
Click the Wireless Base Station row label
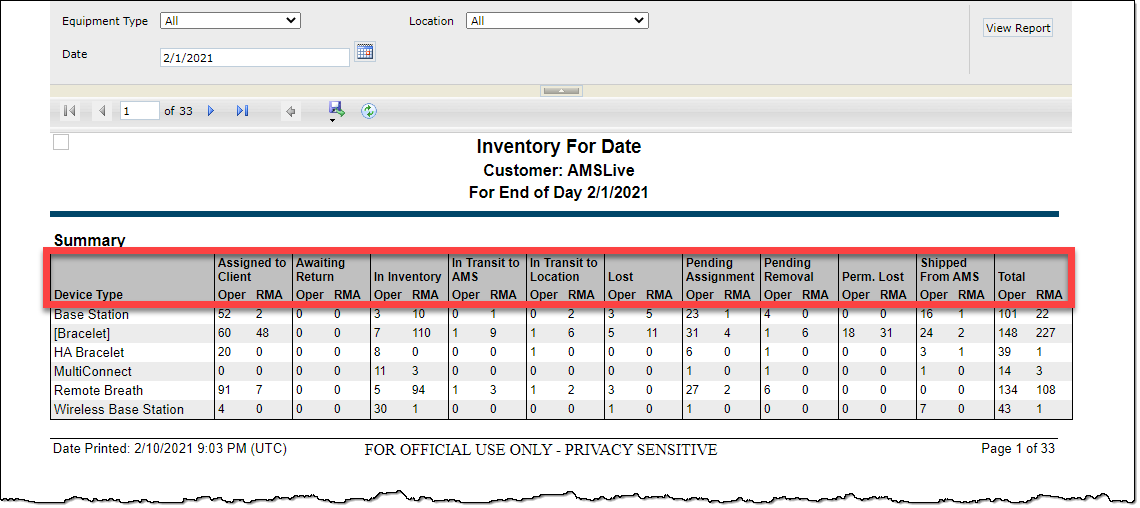point(118,409)
